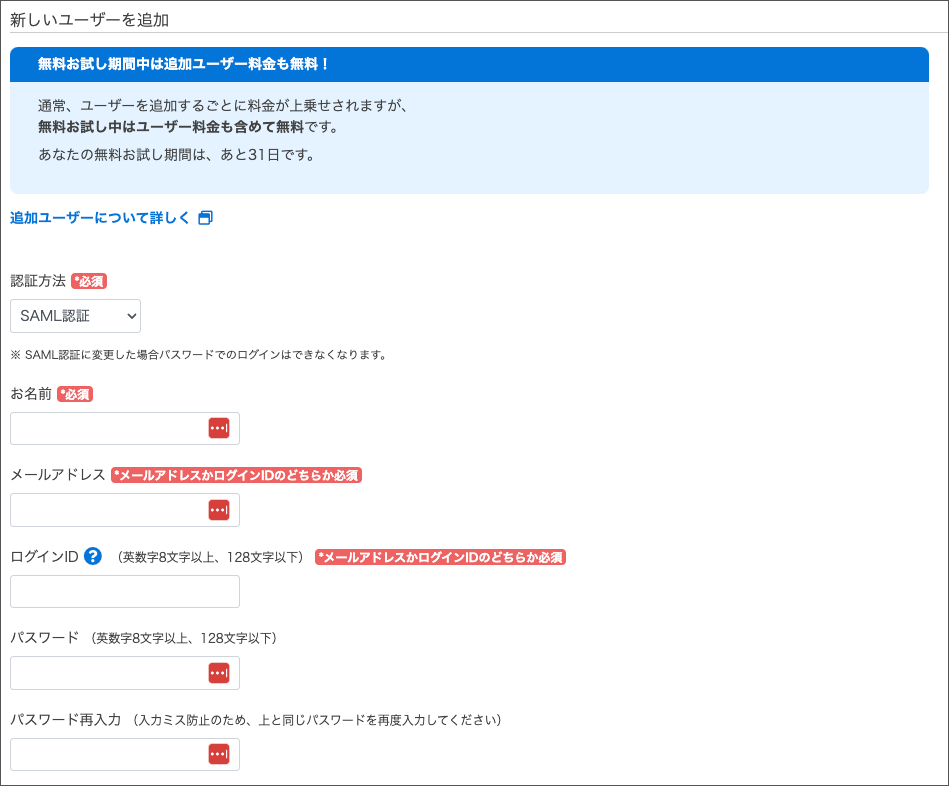
Task: Focus the メールアドレス text input
Action: (x=106, y=510)
